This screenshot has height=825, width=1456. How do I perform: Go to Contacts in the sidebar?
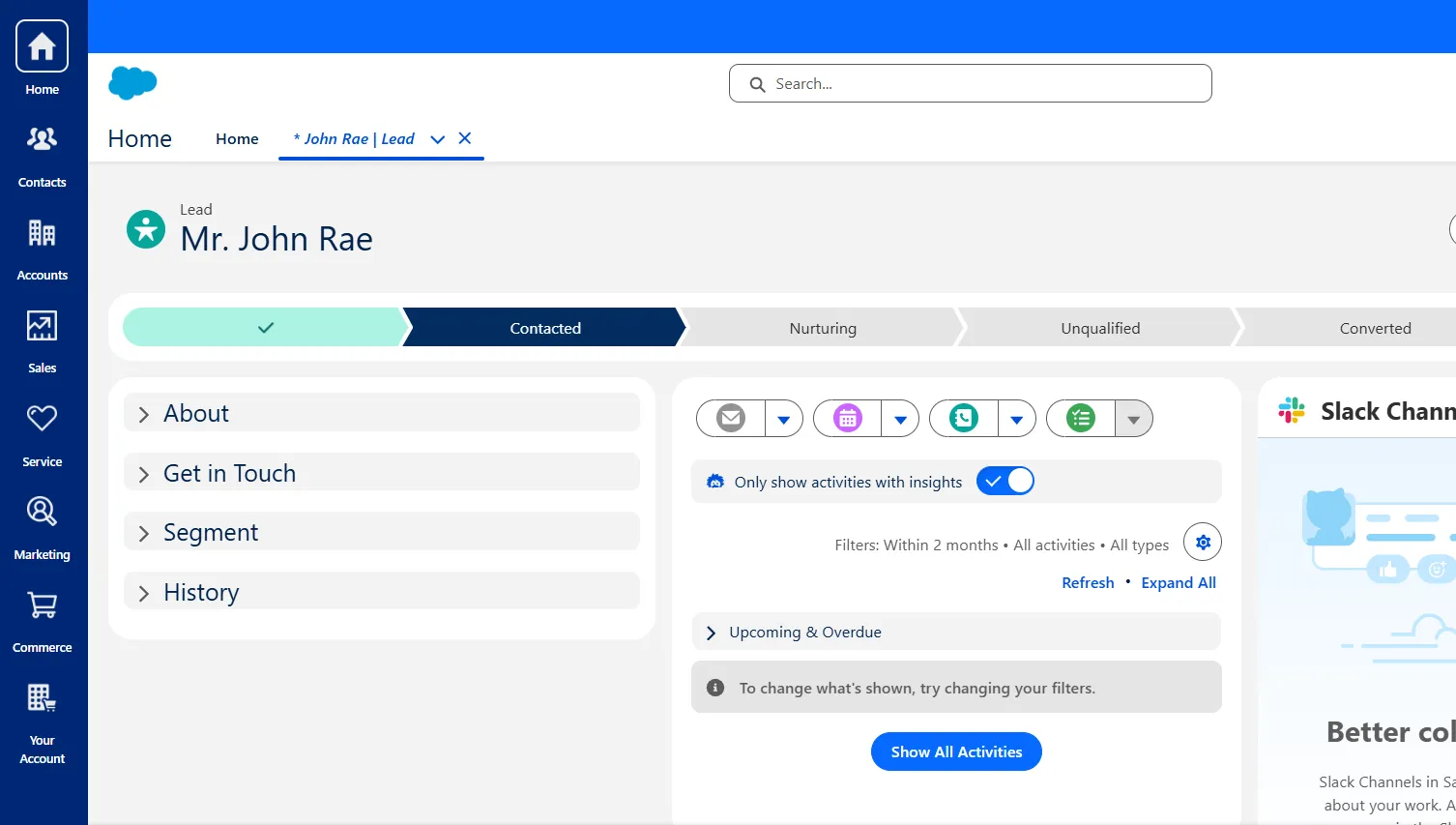(42, 157)
